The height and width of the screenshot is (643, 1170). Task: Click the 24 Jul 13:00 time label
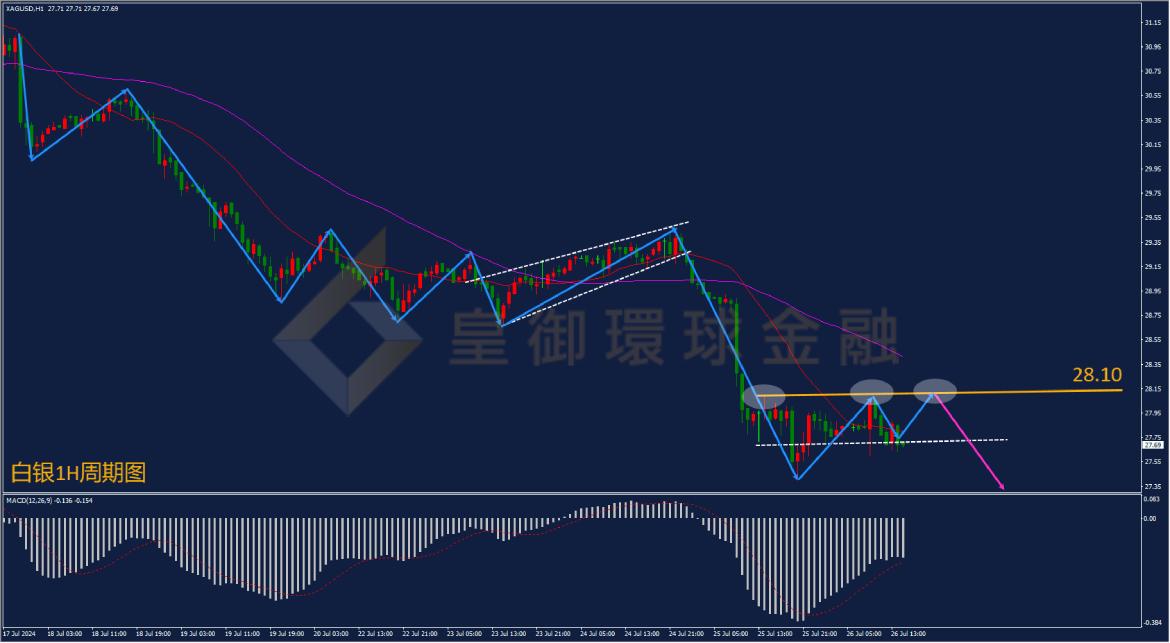(642, 634)
